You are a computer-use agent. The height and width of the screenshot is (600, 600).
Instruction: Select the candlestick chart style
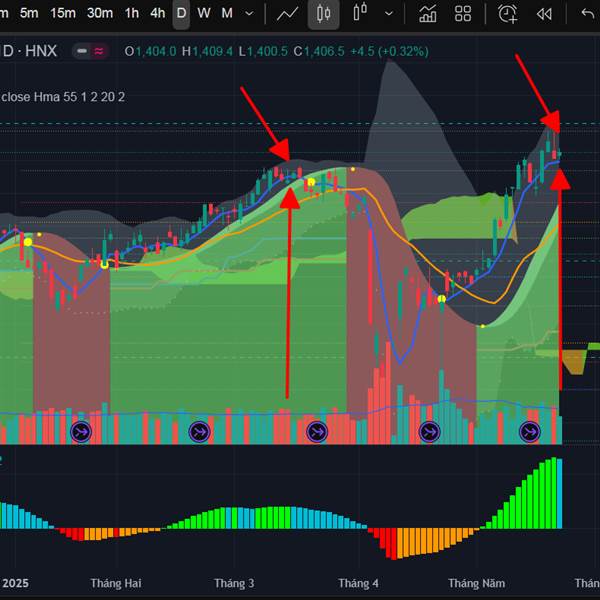tap(323, 14)
